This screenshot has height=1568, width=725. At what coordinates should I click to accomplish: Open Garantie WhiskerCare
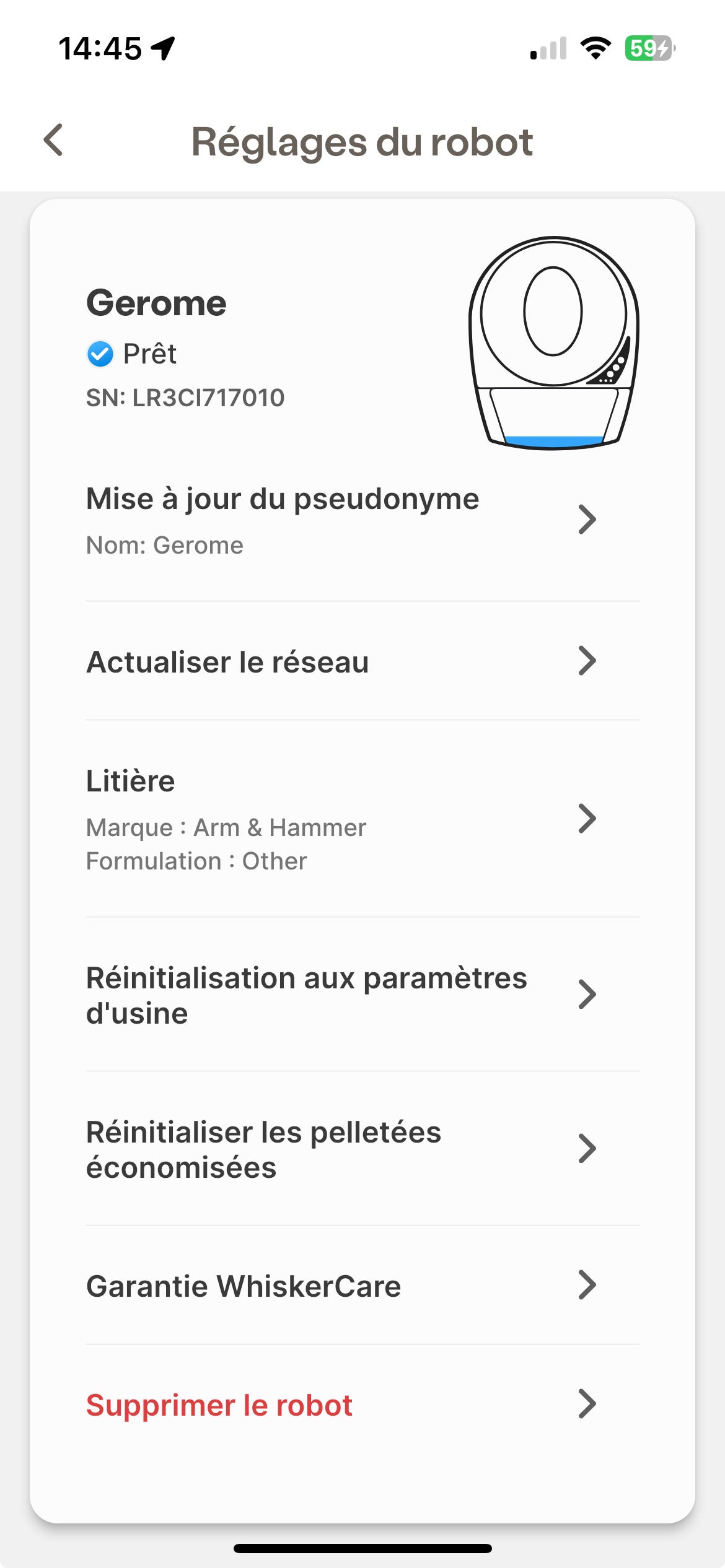click(x=244, y=1286)
